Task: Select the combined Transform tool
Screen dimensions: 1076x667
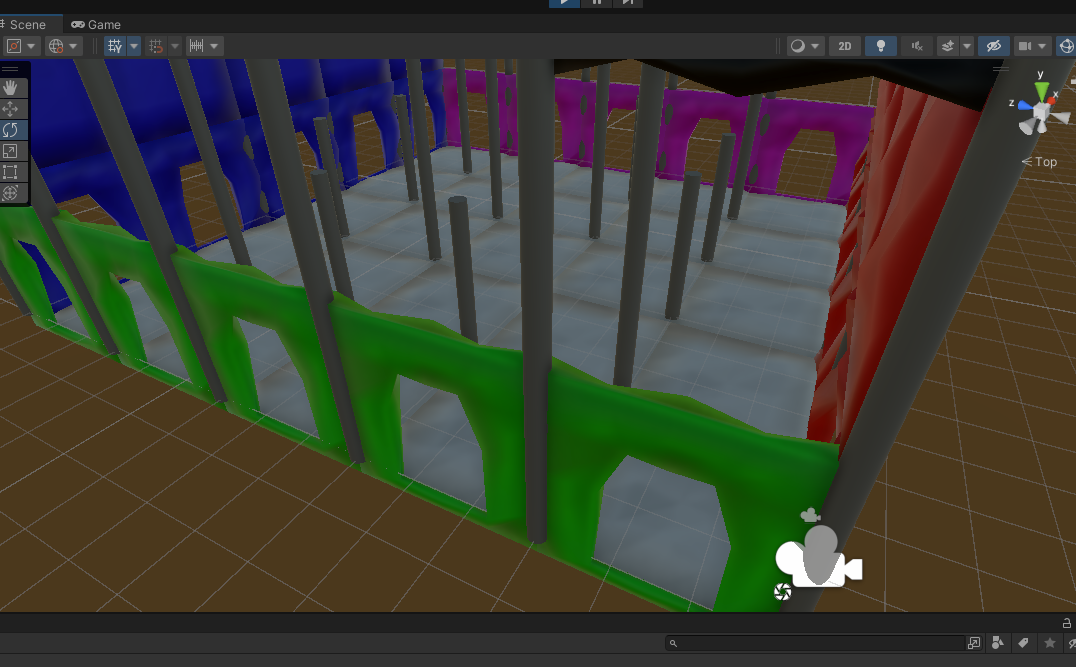Action: tap(11, 193)
